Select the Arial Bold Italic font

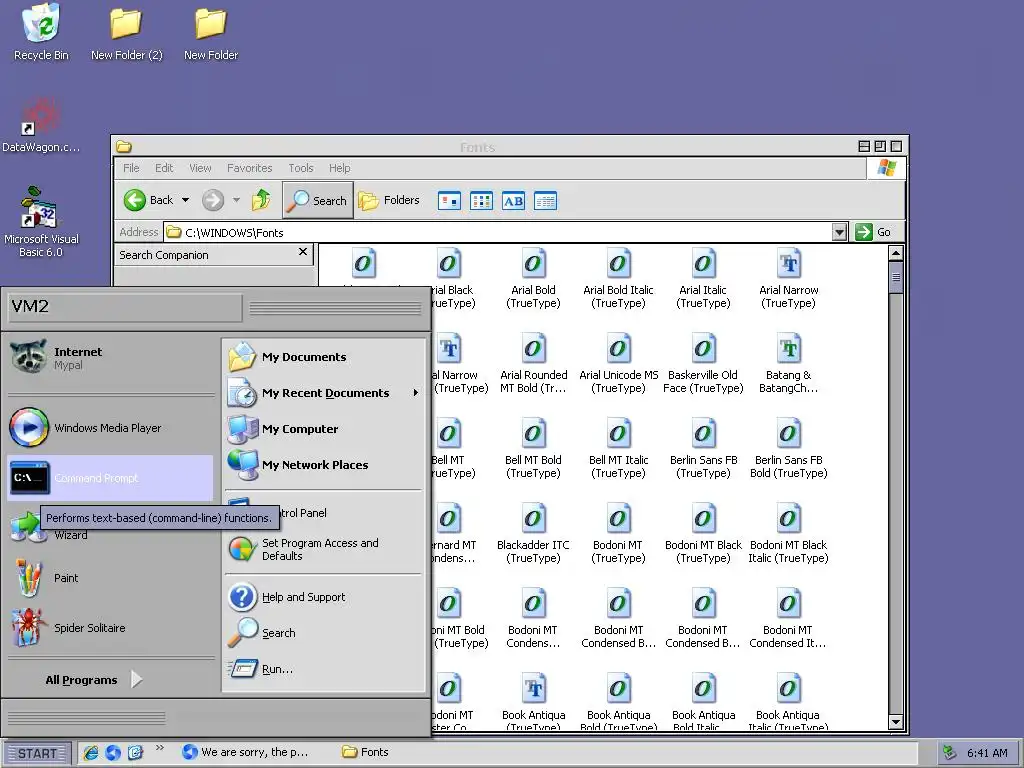tap(618, 278)
